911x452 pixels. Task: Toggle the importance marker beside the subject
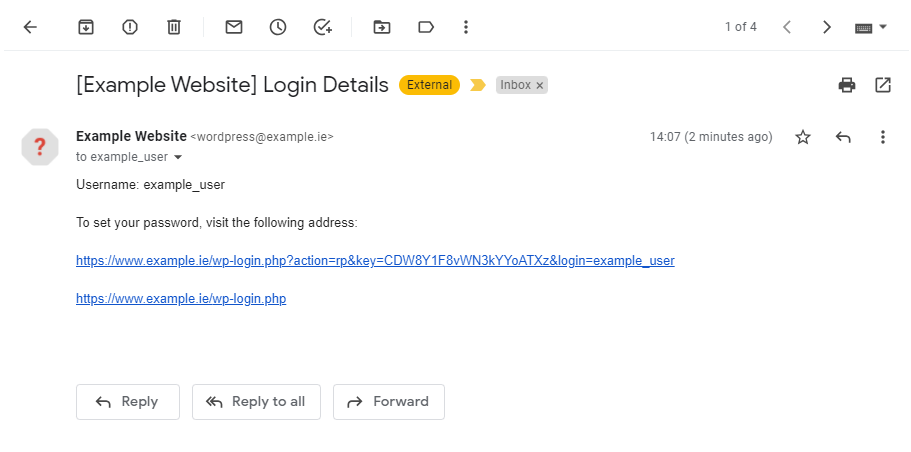point(478,85)
